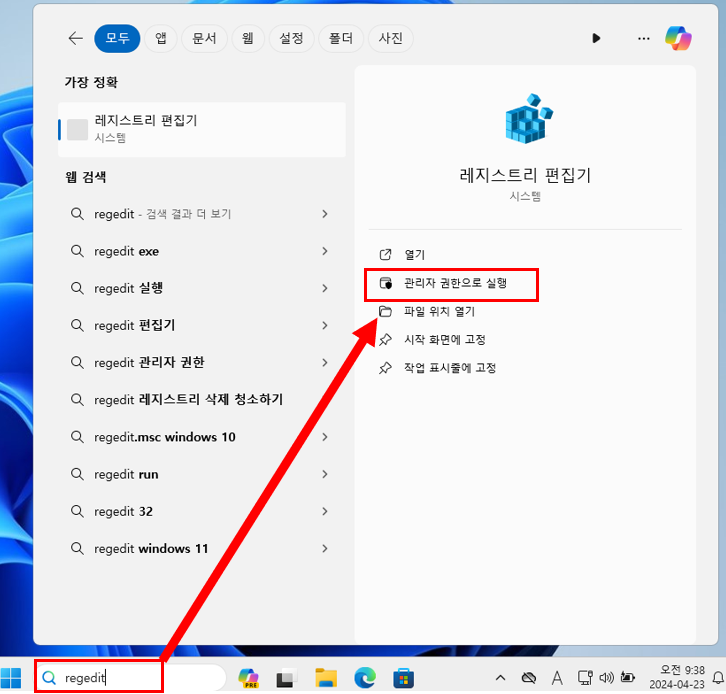Expand chevron for regedit.msc windows 10

pyautogui.click(x=325, y=437)
